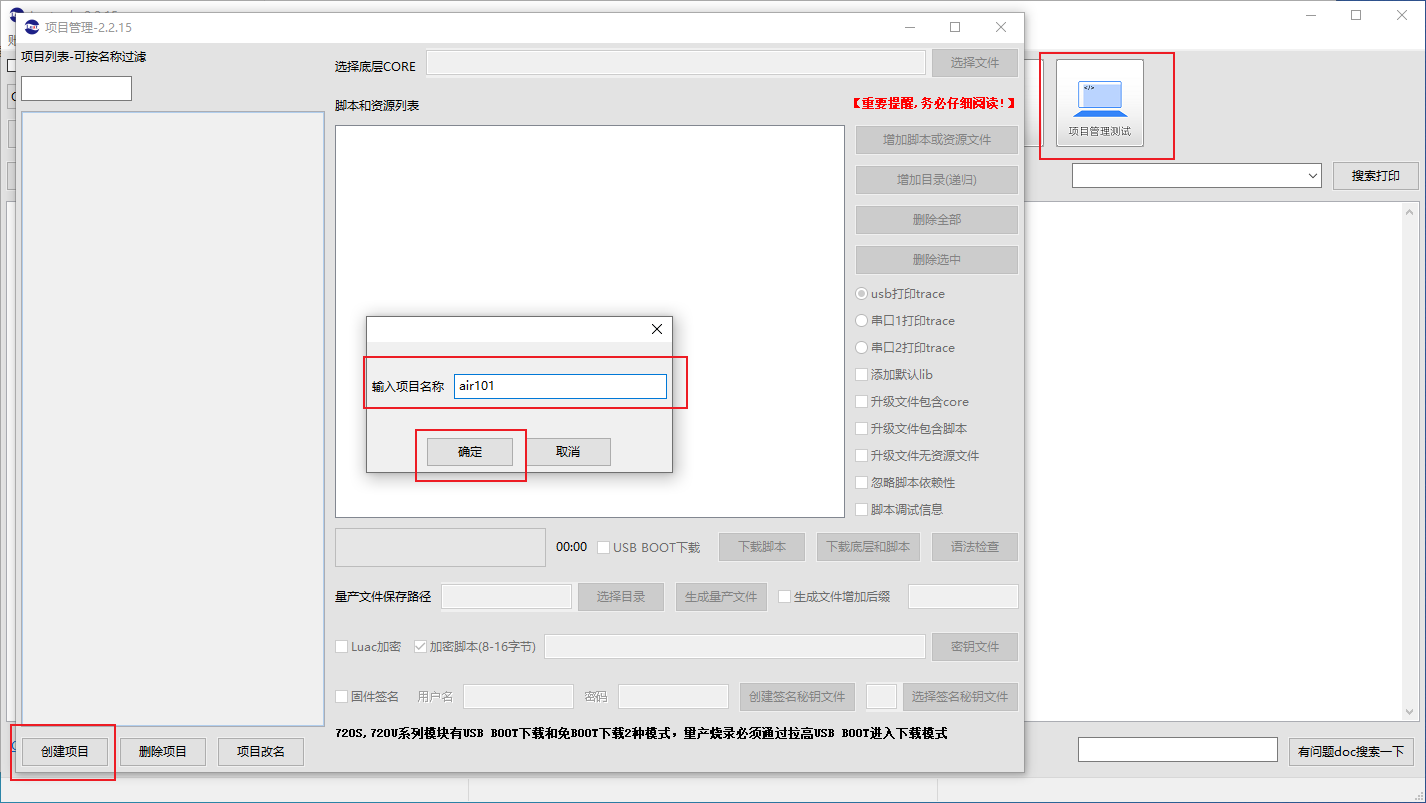Click the 搜索打印 button

(1375, 176)
